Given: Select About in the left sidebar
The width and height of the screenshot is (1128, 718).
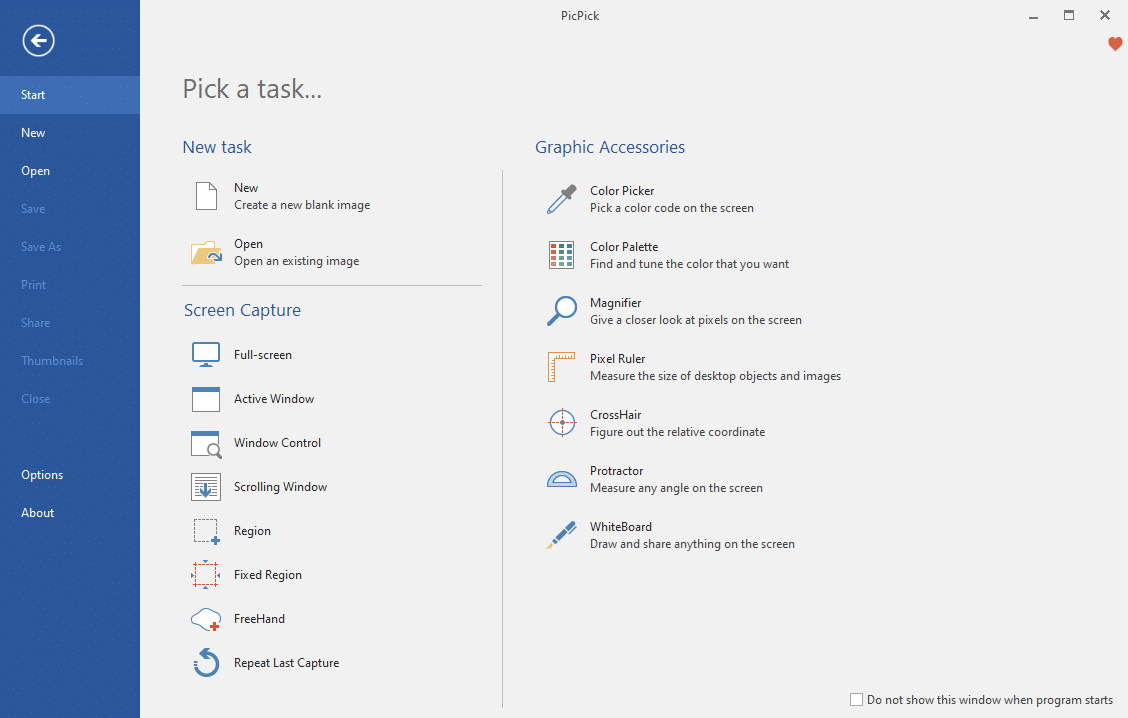Looking at the screenshot, I should click(x=38, y=513).
